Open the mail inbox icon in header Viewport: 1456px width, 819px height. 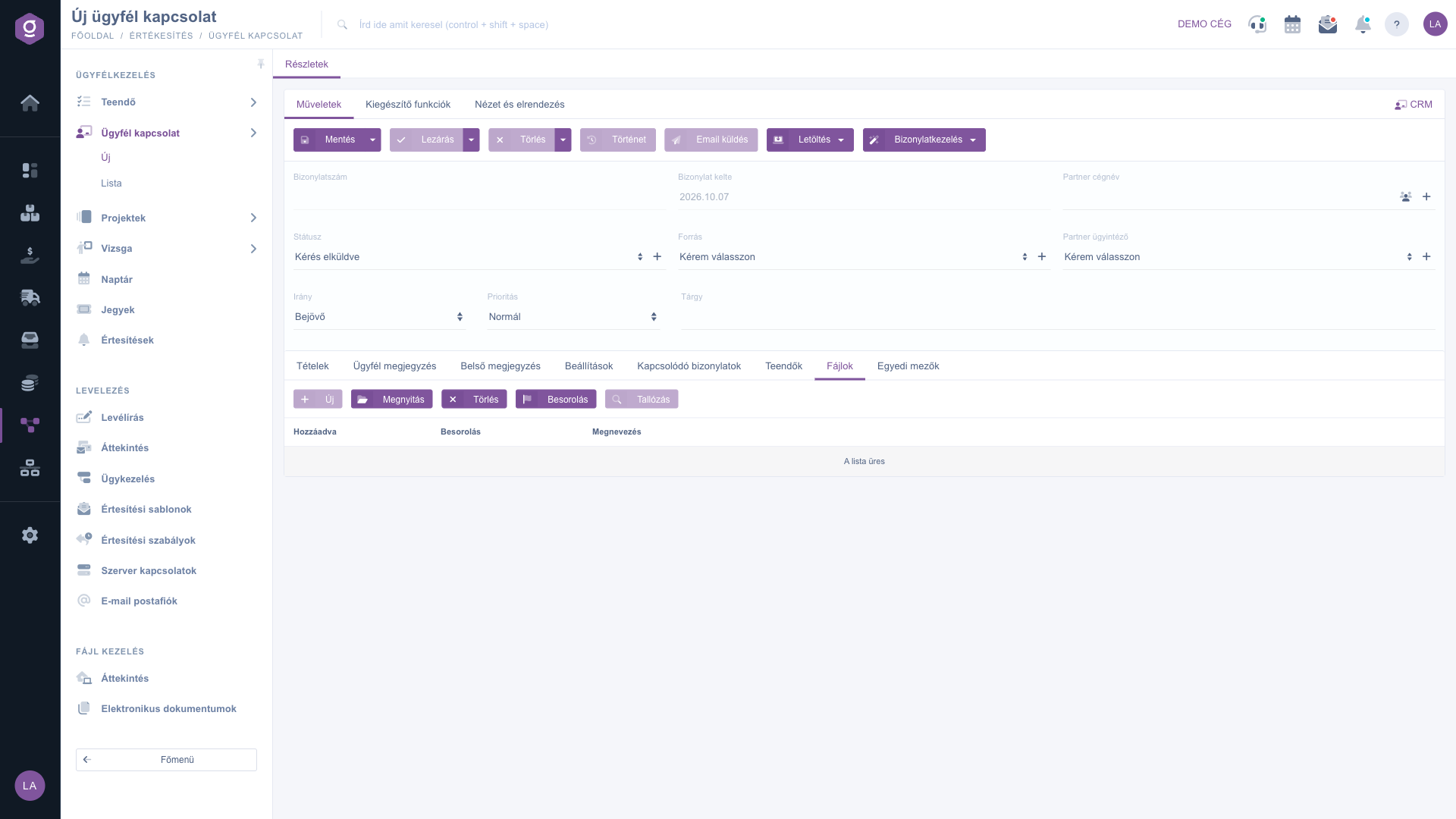click(1328, 24)
